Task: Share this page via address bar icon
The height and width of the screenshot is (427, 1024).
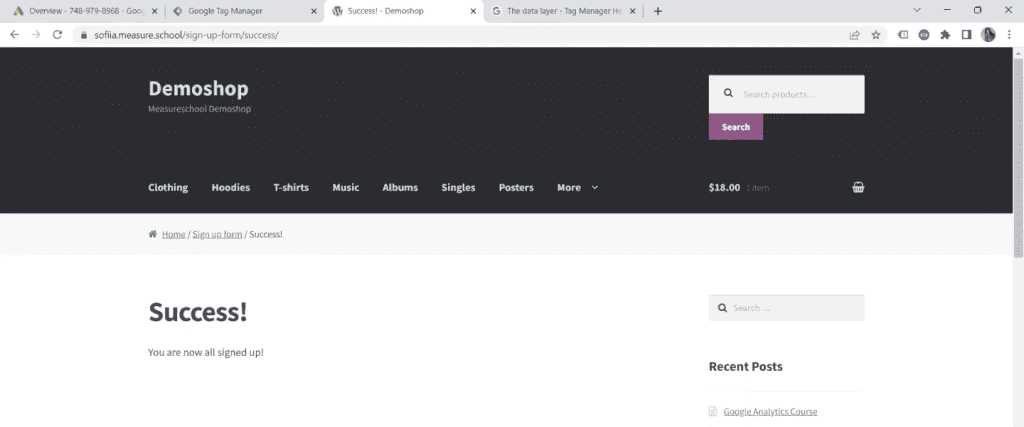Action: click(854, 35)
